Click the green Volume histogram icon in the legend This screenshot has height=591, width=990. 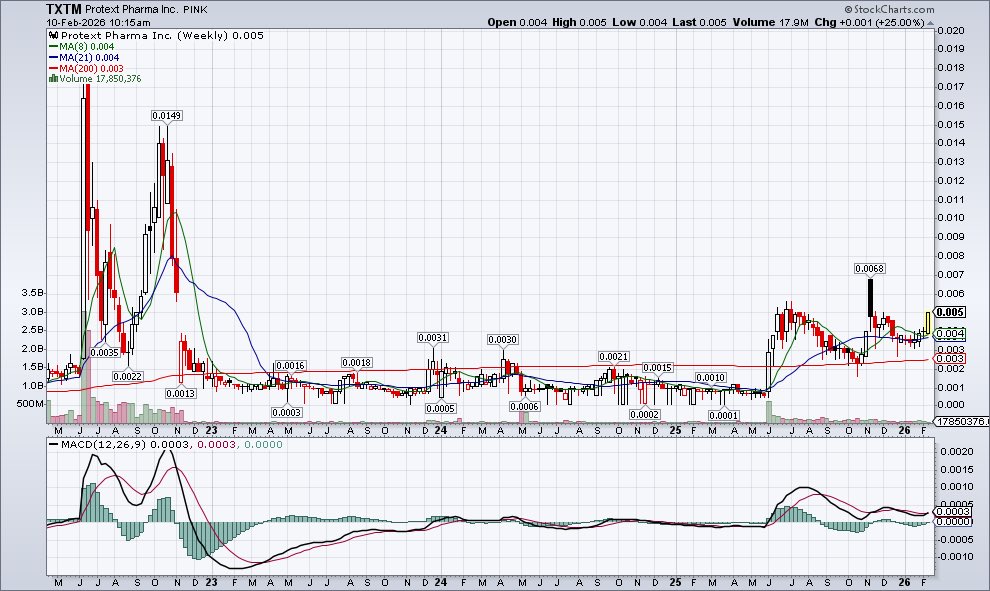click(53, 77)
